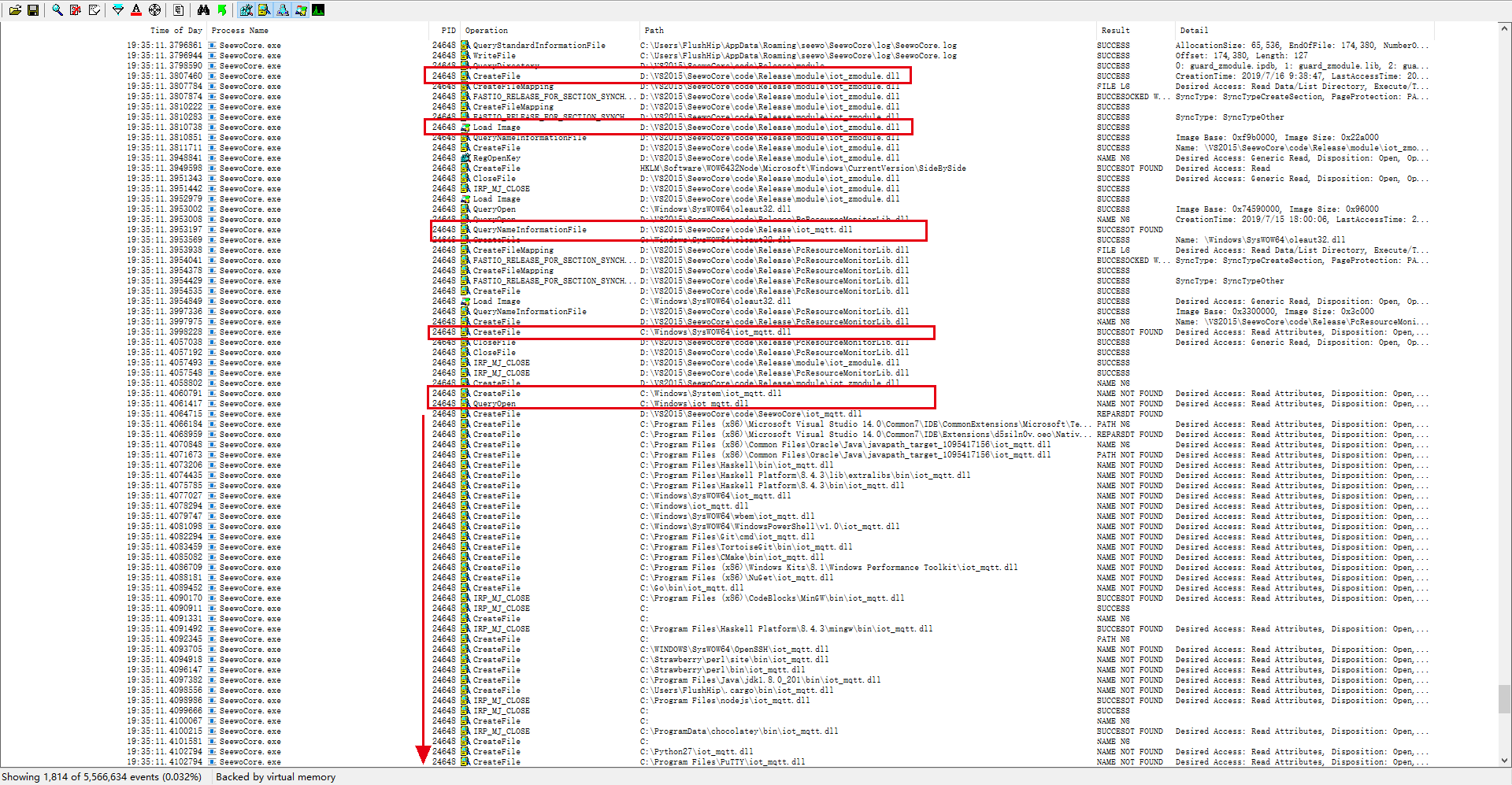Toggle Show Network Activity

click(x=283, y=10)
